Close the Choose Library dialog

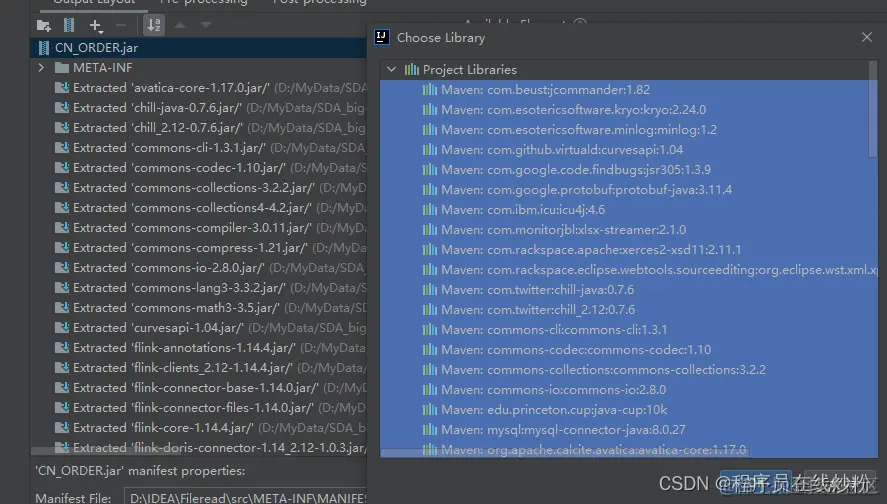tap(867, 37)
